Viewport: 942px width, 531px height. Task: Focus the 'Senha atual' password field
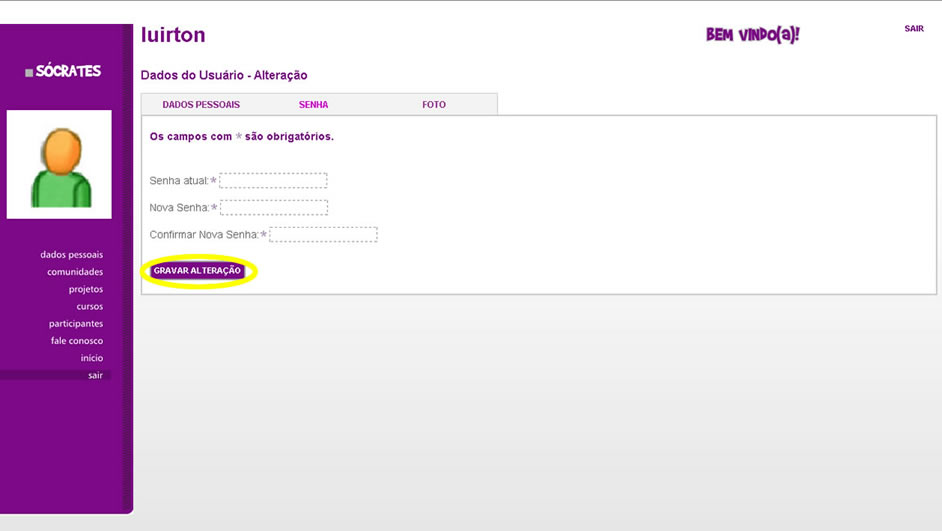click(x=273, y=181)
